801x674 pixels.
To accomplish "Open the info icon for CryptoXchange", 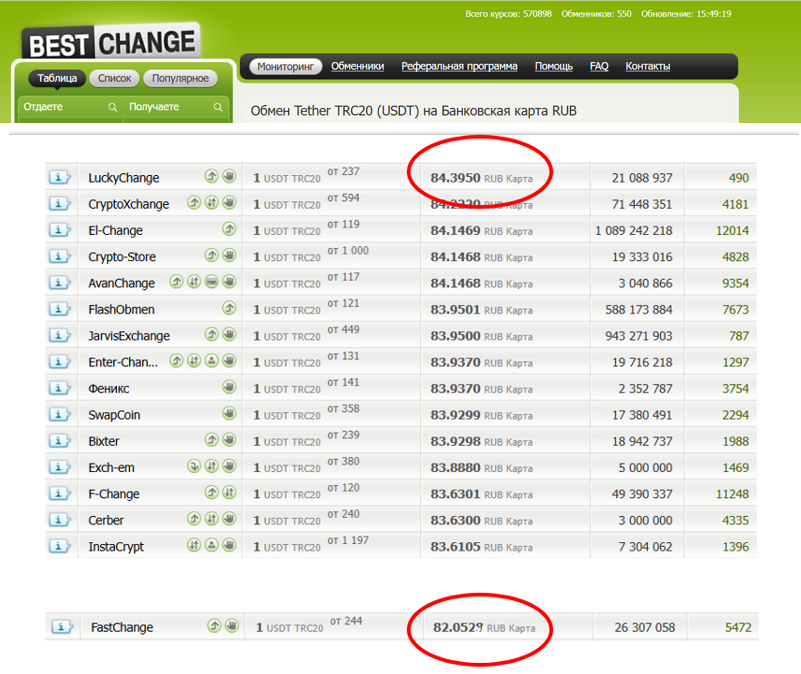I will [x=59, y=204].
